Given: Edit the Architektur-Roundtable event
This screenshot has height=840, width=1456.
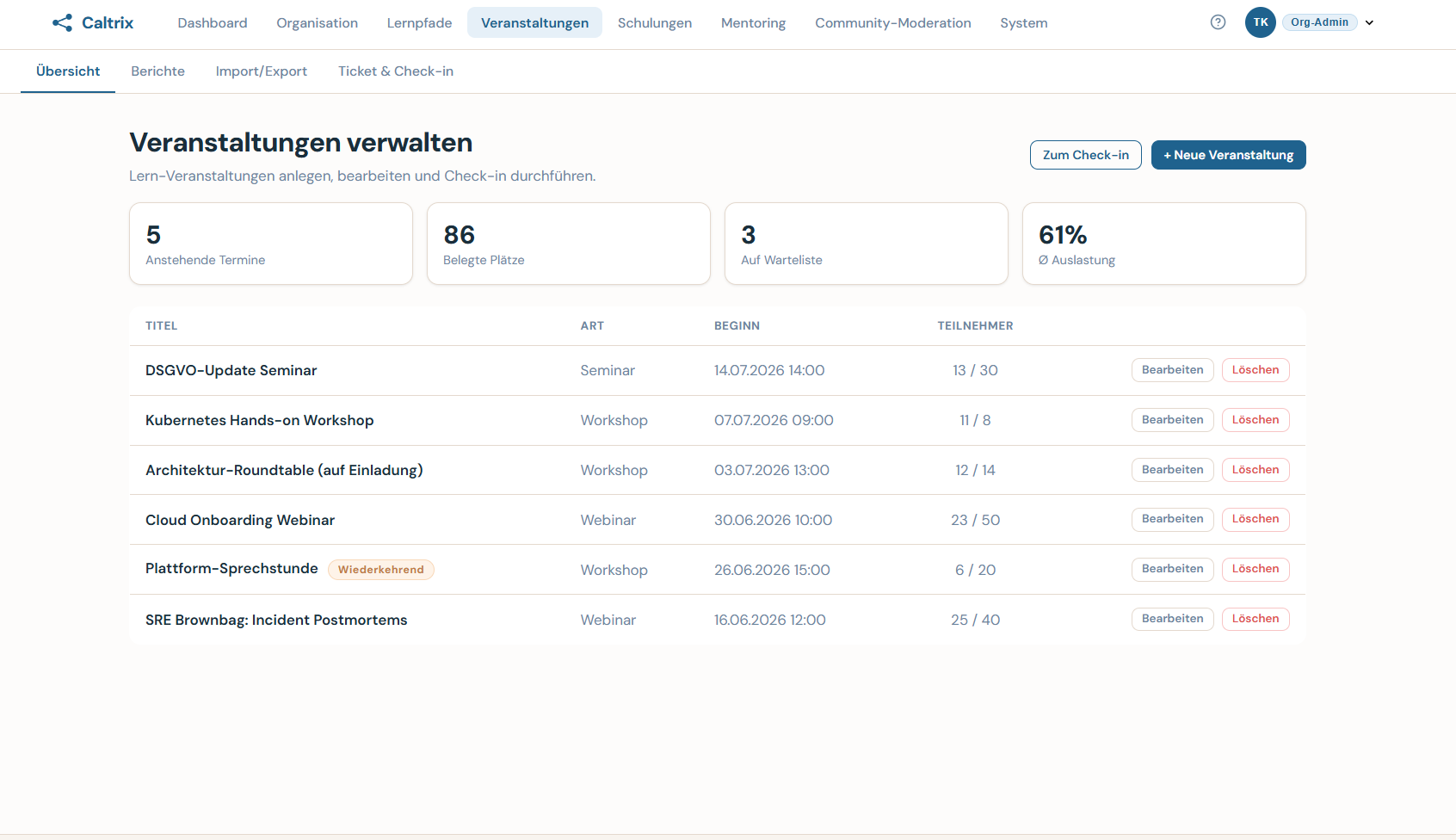Looking at the screenshot, I should click(1172, 470).
